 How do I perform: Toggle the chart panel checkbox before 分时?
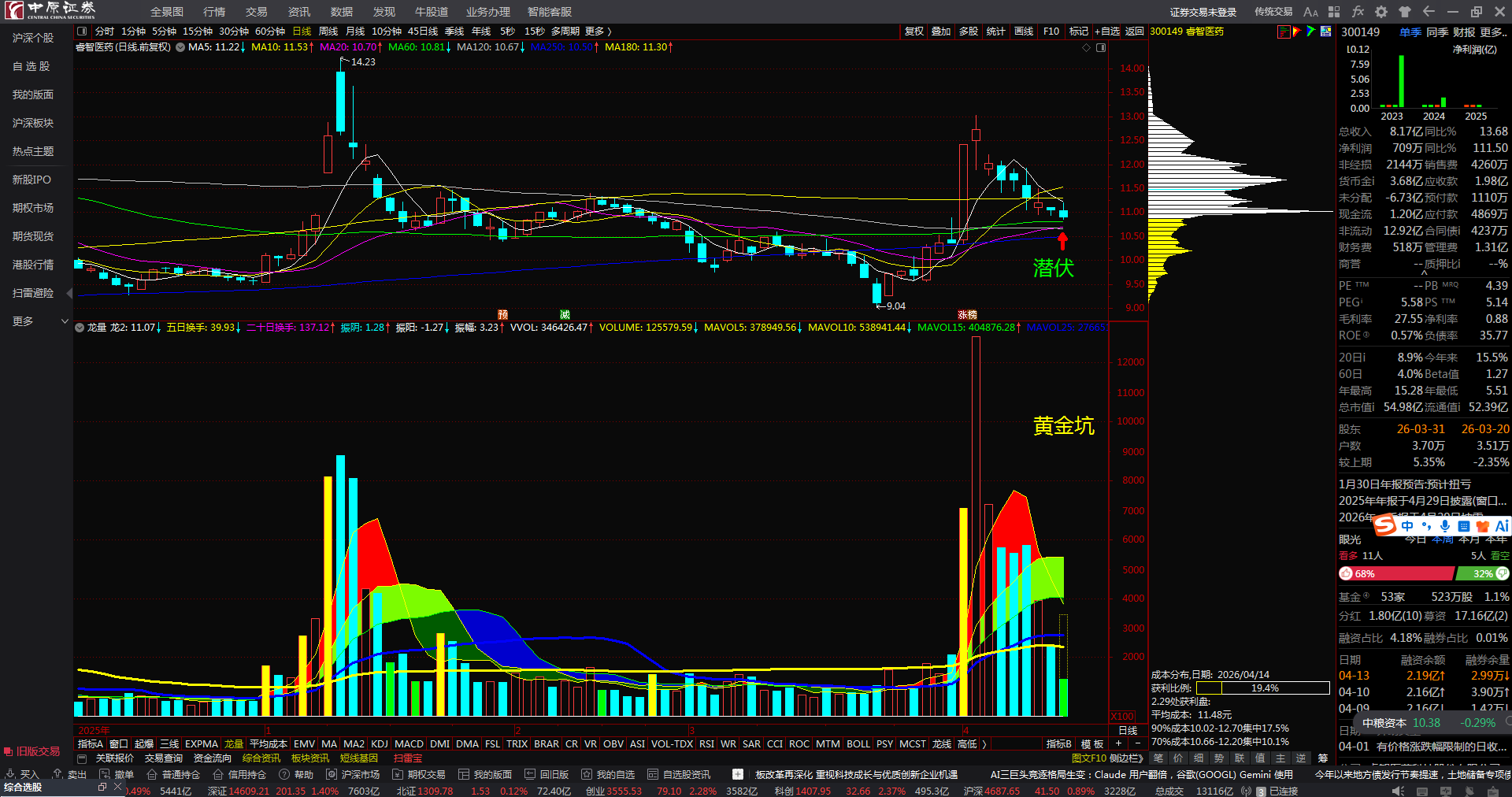[x=82, y=32]
